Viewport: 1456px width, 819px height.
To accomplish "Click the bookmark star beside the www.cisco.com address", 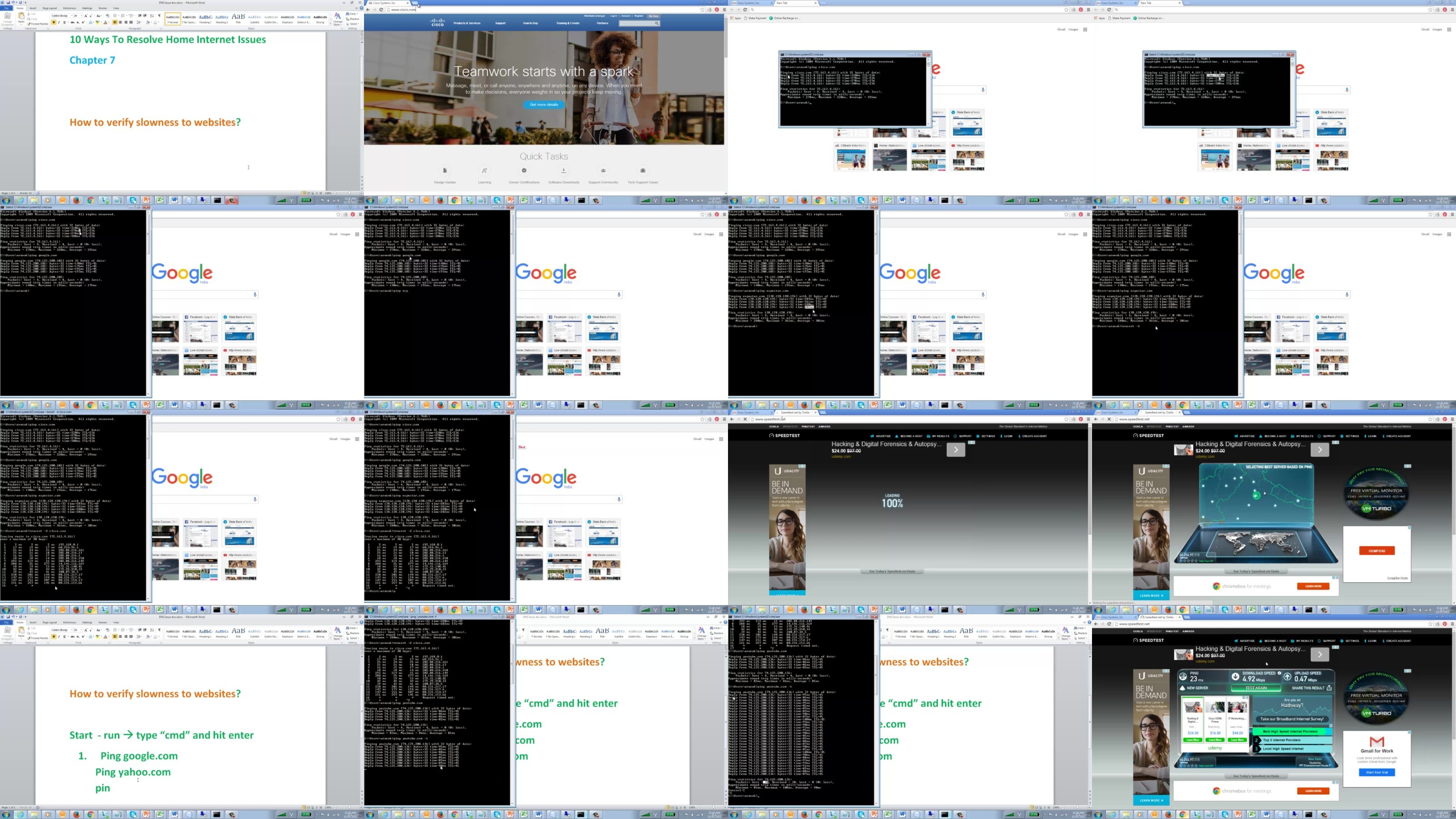I will pos(703,10).
